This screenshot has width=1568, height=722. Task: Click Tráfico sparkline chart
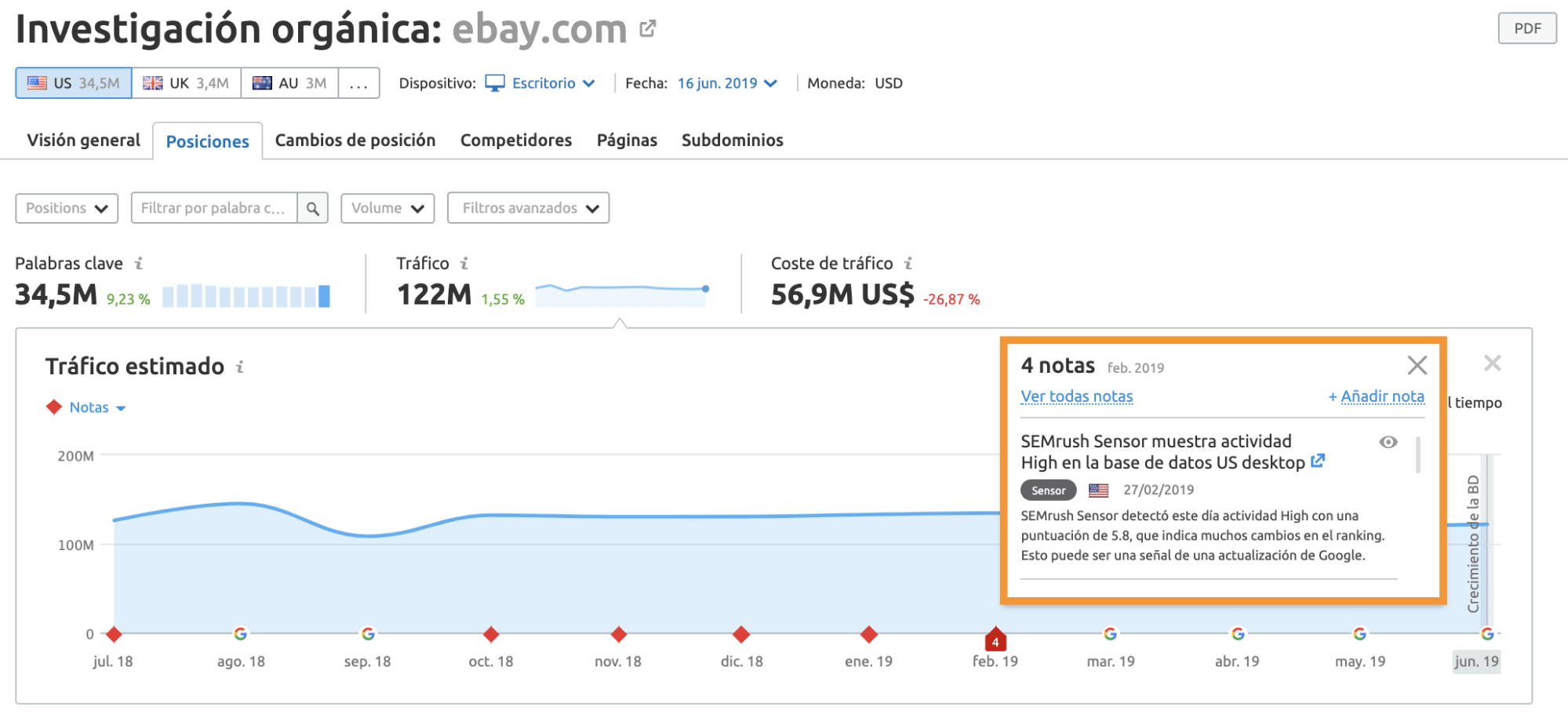[x=622, y=294]
